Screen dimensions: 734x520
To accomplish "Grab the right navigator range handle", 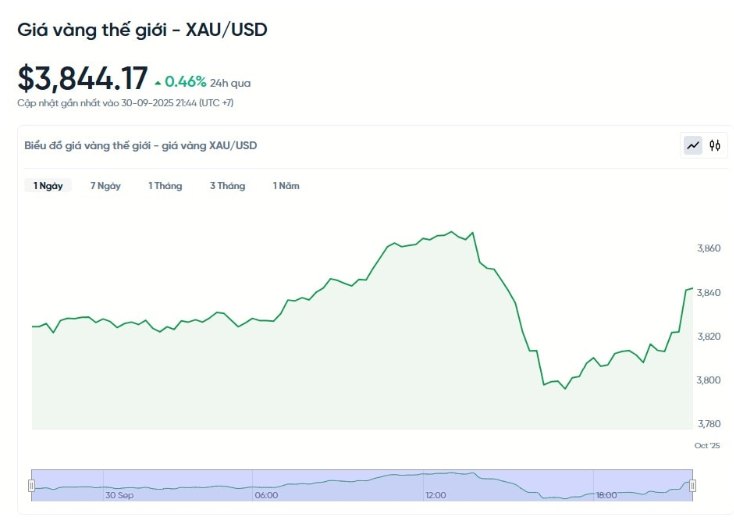I will tap(692, 485).
